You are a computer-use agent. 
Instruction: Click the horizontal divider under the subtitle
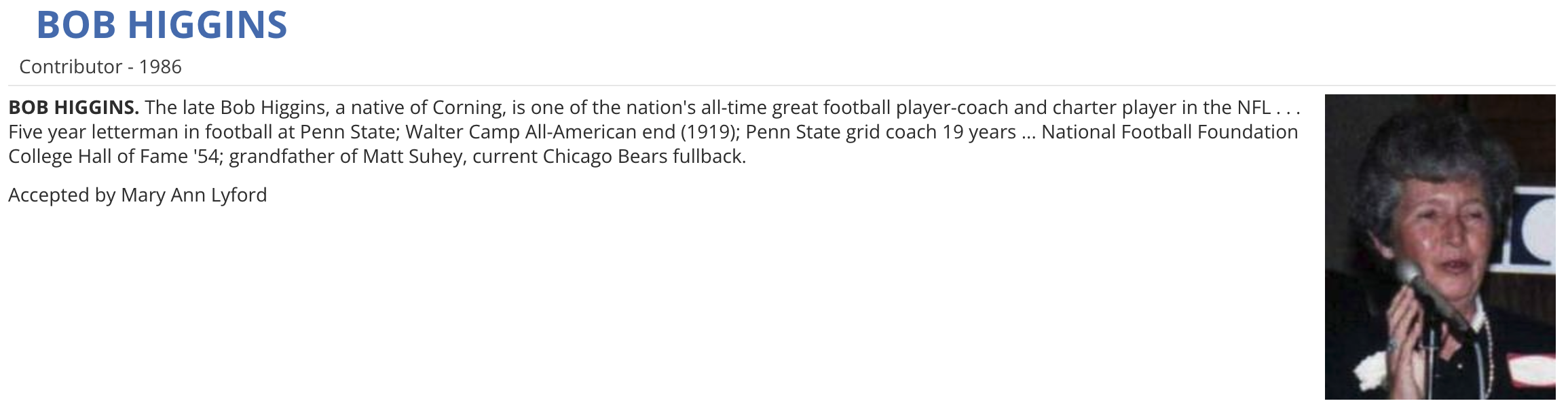click(x=781, y=85)
